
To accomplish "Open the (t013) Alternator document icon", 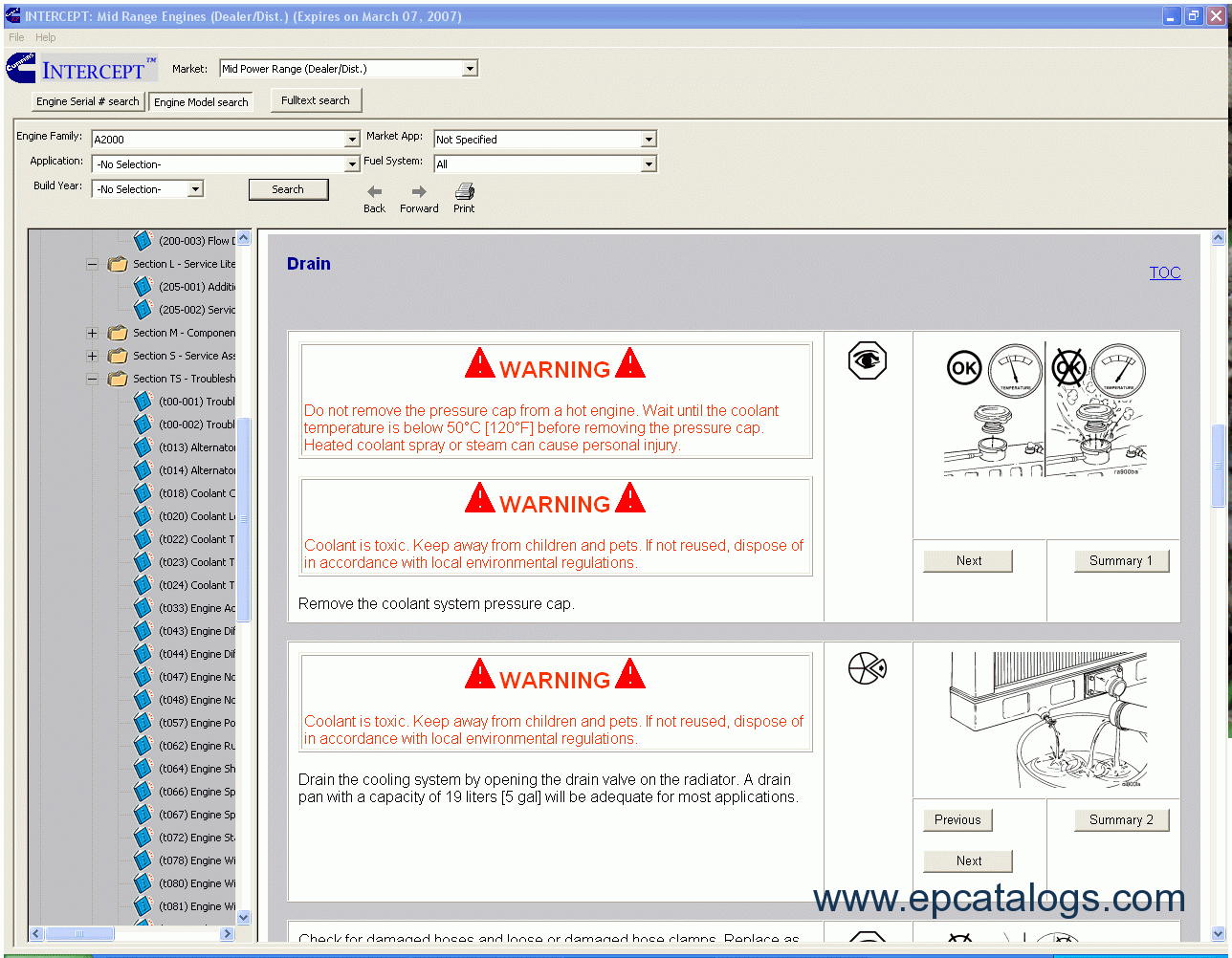I will click(x=143, y=447).
